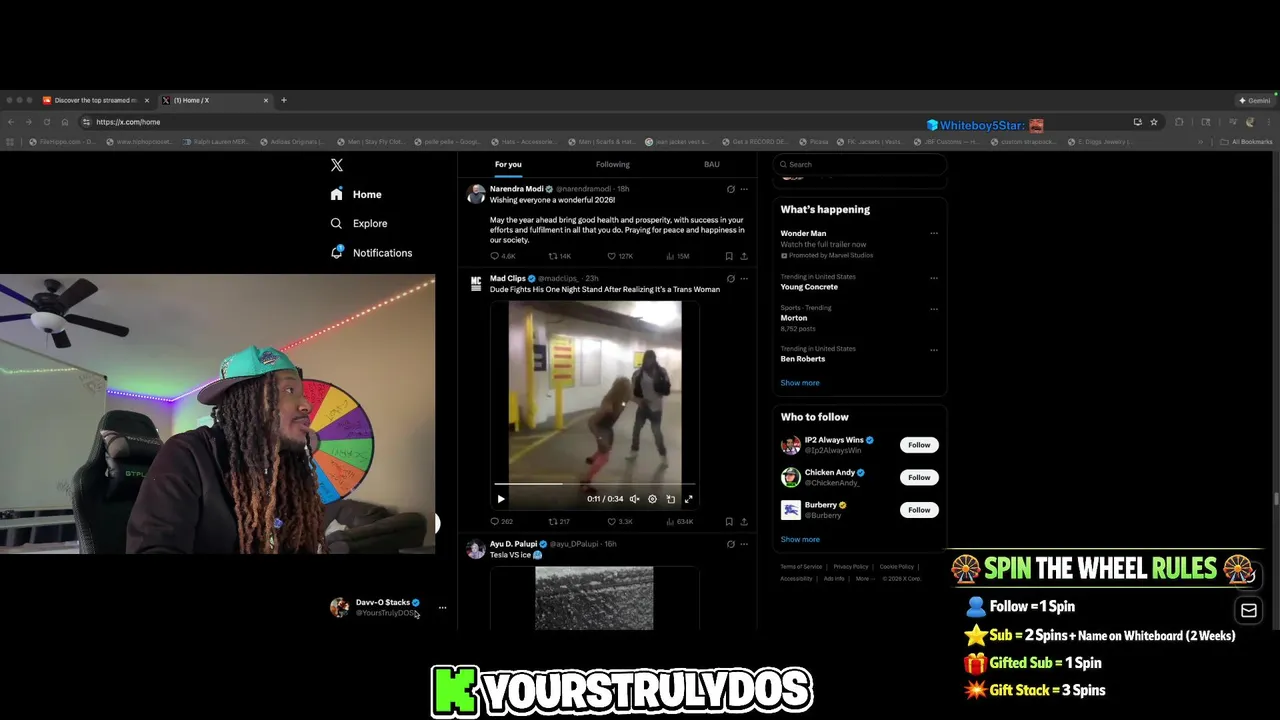The image size is (1280, 720).
Task: Switch to Discover the top streamed tab
Action: click(95, 100)
